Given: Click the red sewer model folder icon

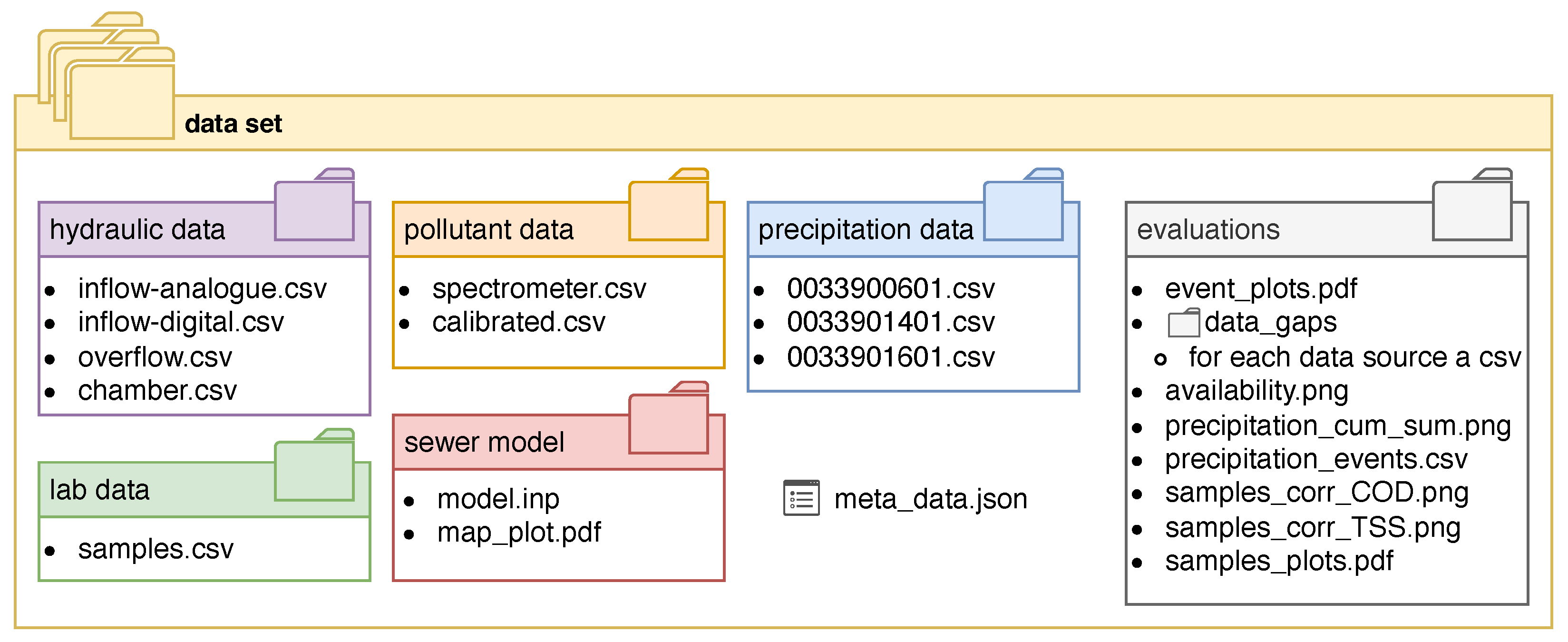Looking at the screenshot, I should click(x=668, y=420).
